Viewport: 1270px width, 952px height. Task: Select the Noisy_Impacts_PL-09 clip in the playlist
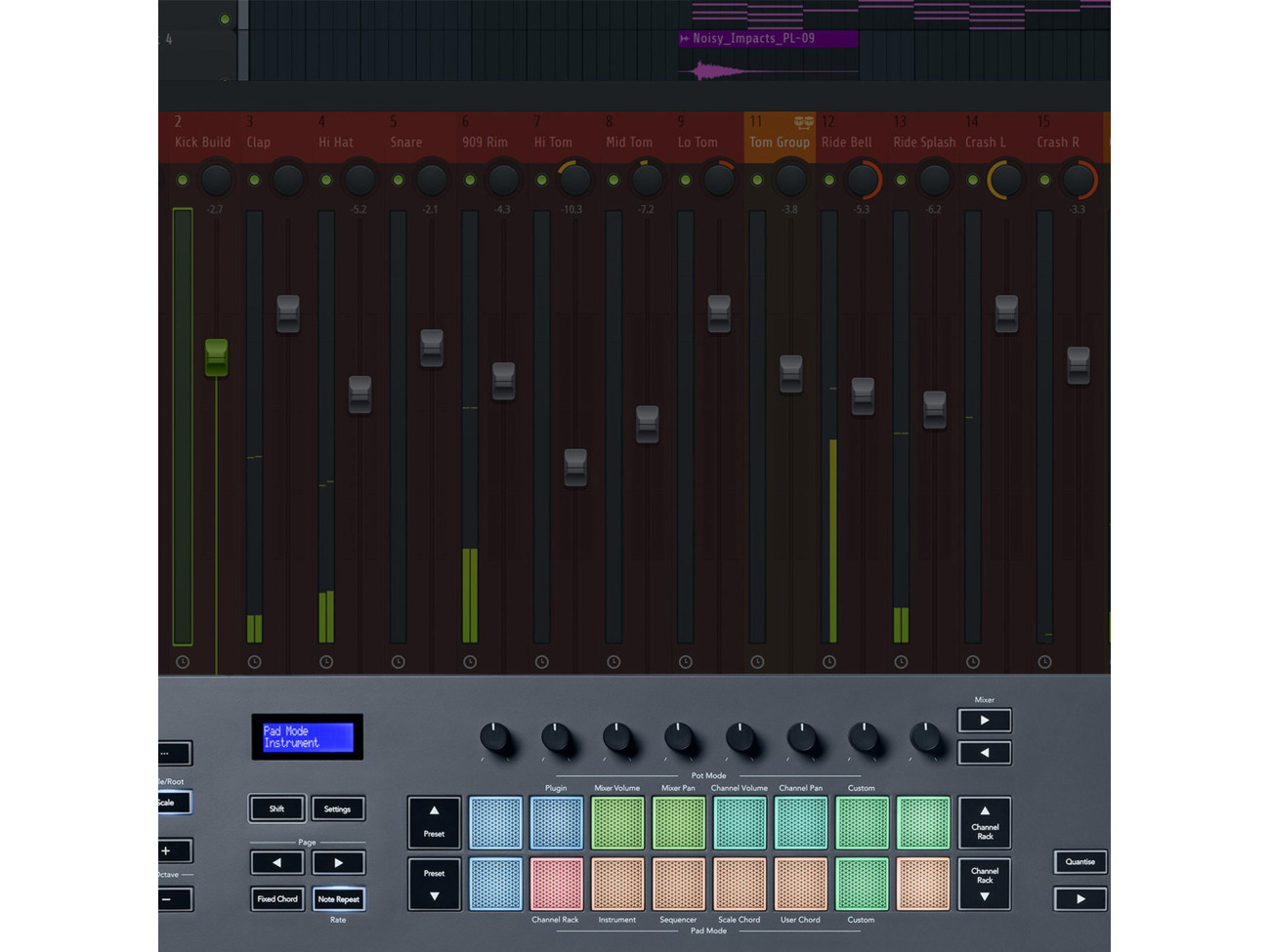[x=767, y=38]
